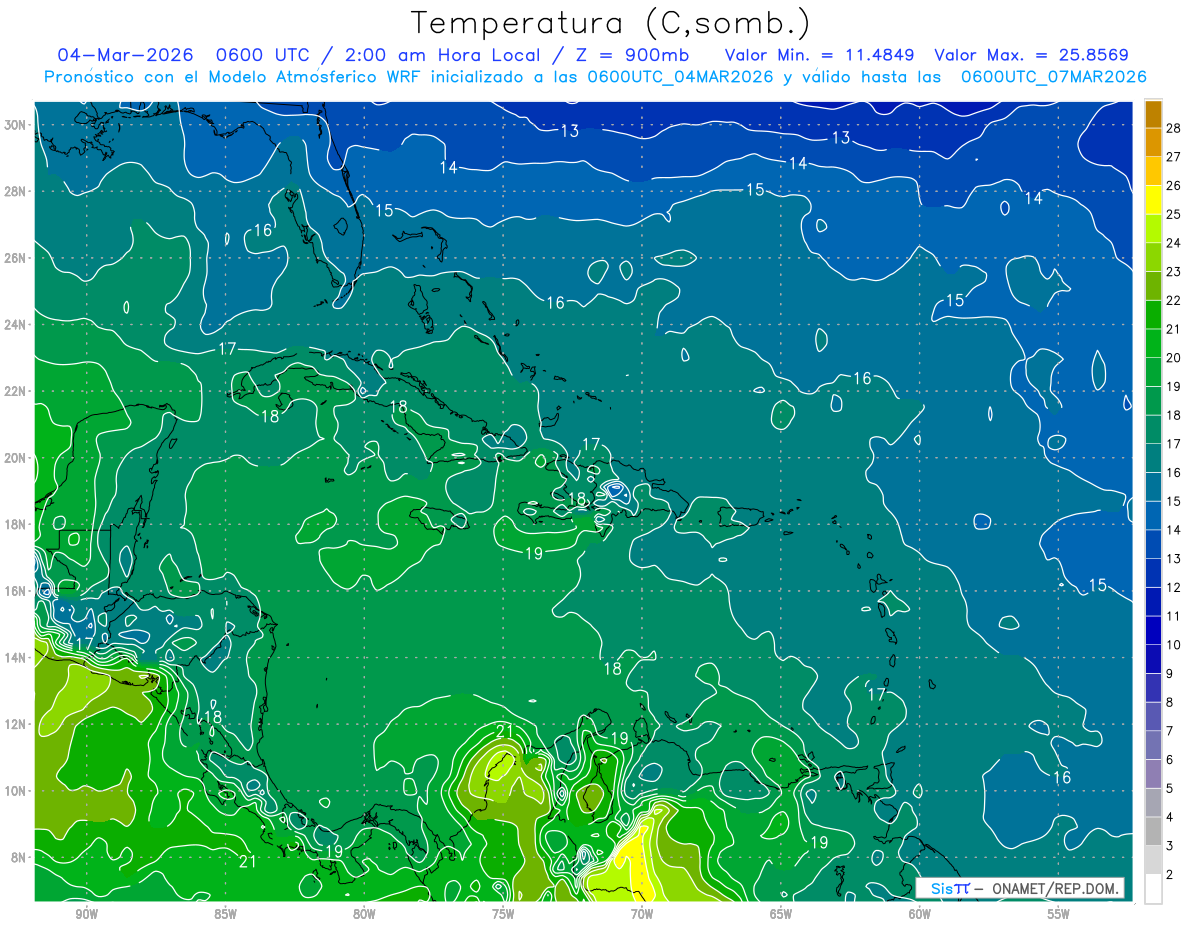
Task: Click the 22N latitude axis label
Action: [x=15, y=391]
